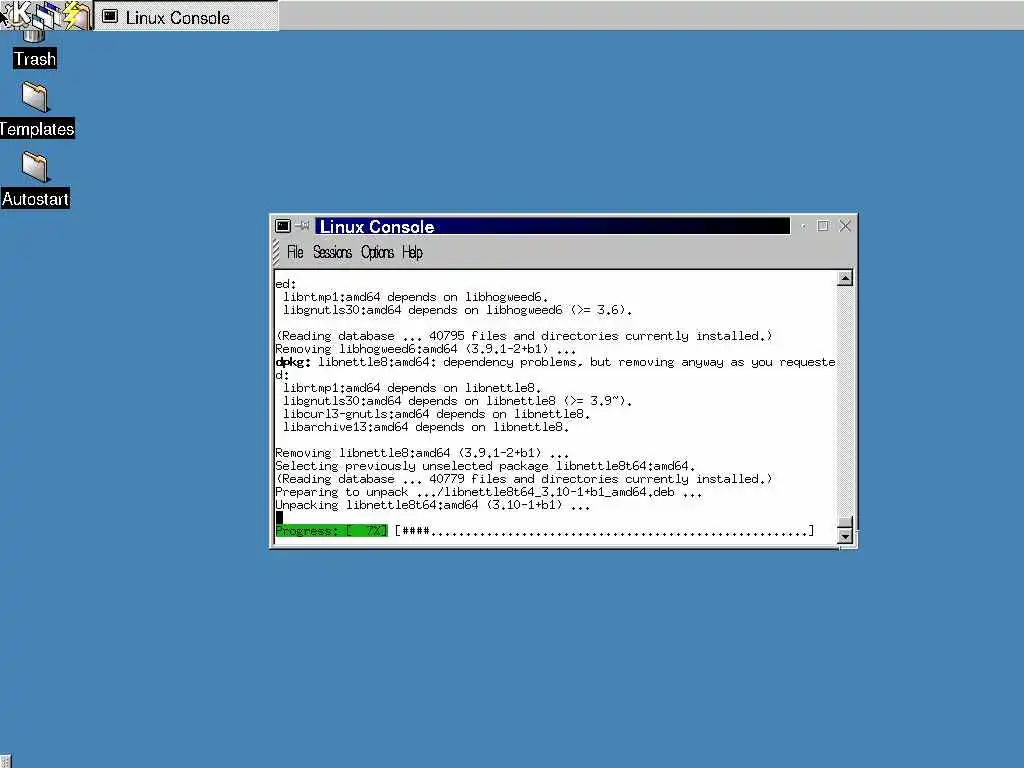
Task: Click the scrollbar up arrow
Action: pyautogui.click(x=844, y=279)
